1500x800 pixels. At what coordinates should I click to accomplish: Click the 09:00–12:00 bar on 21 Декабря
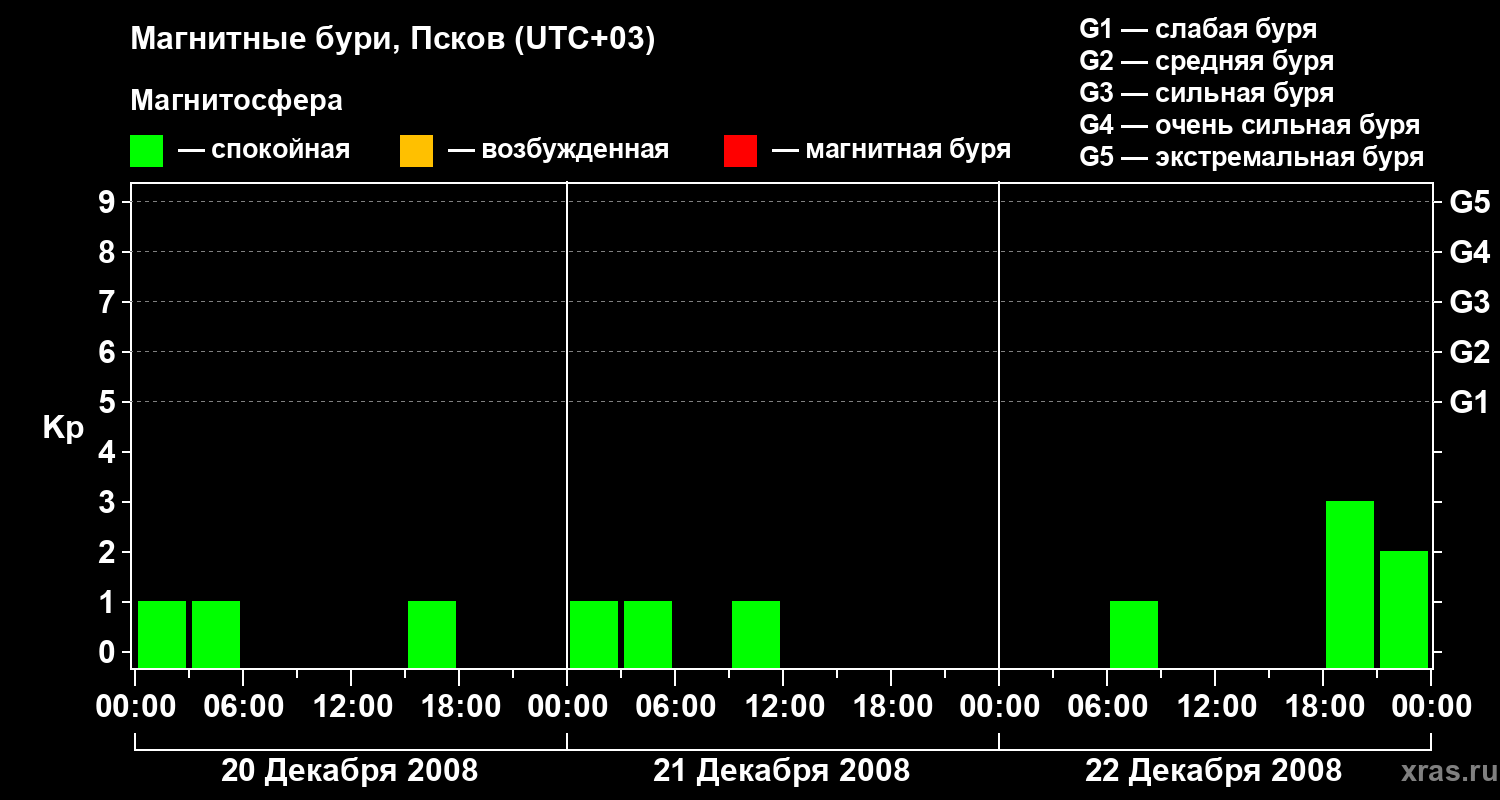(756, 634)
